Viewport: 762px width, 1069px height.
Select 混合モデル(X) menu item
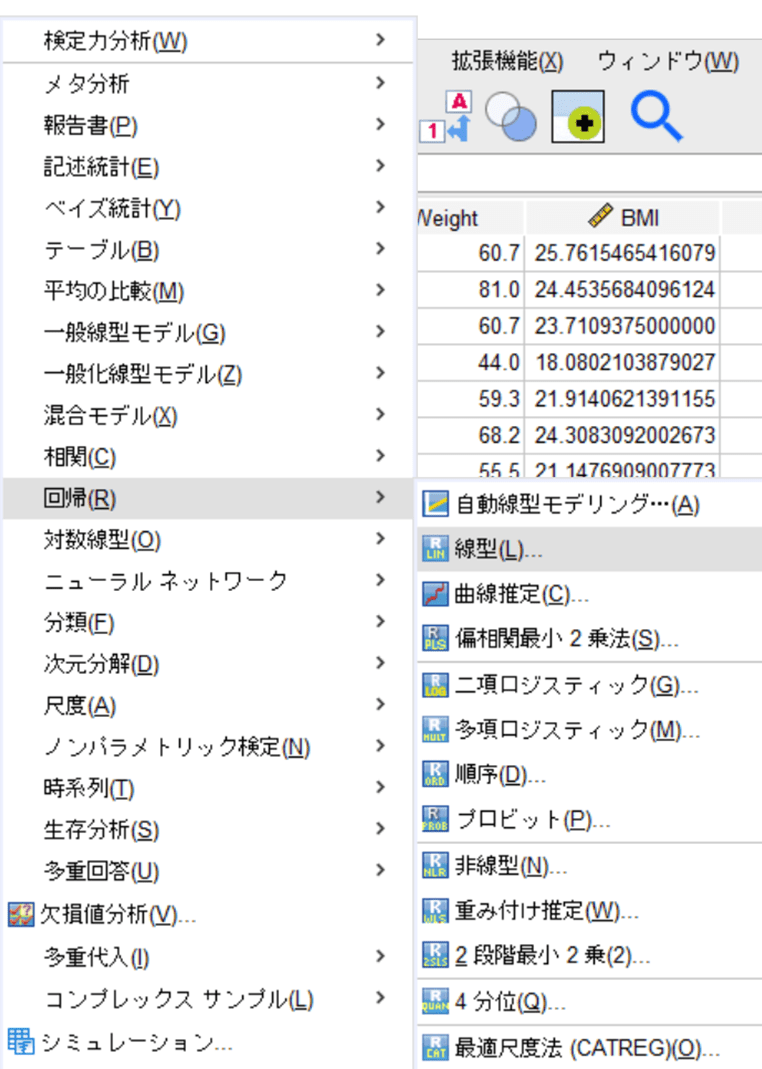[209, 415]
